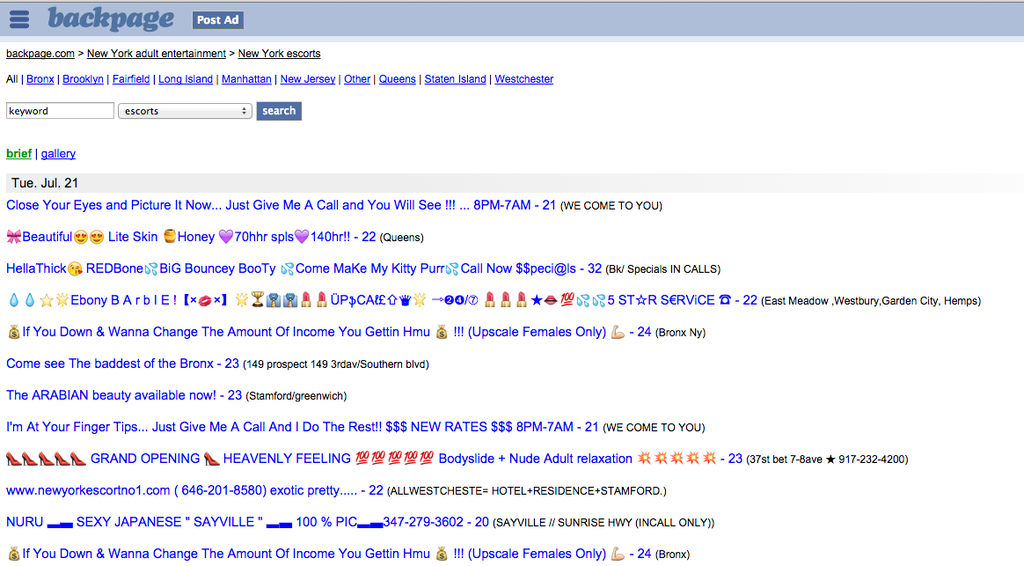Filter listings by Queens

pos(397,79)
